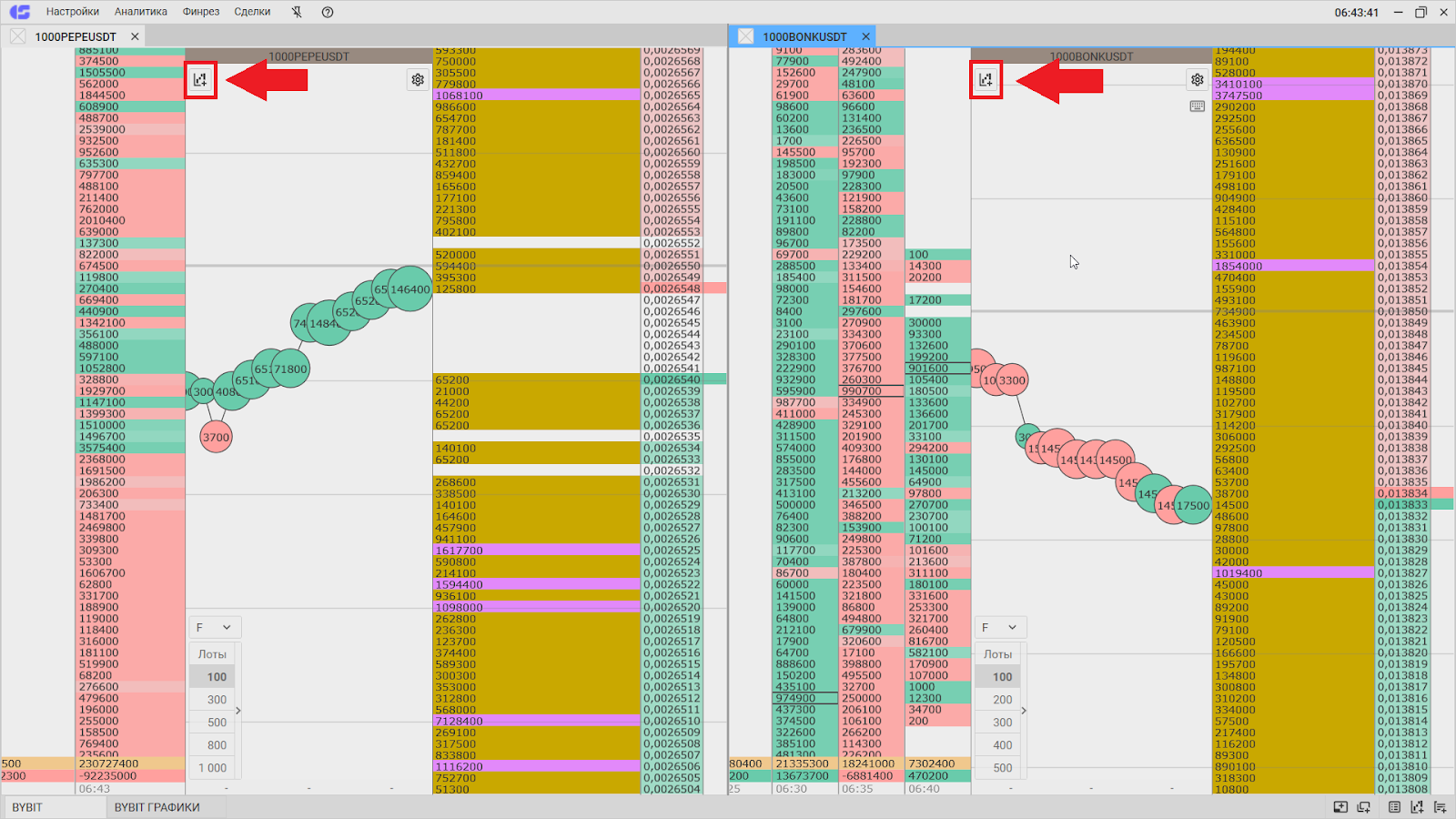Select lot size 200 in the BONK panel
Screen dimensions: 1456x819
click(997, 700)
